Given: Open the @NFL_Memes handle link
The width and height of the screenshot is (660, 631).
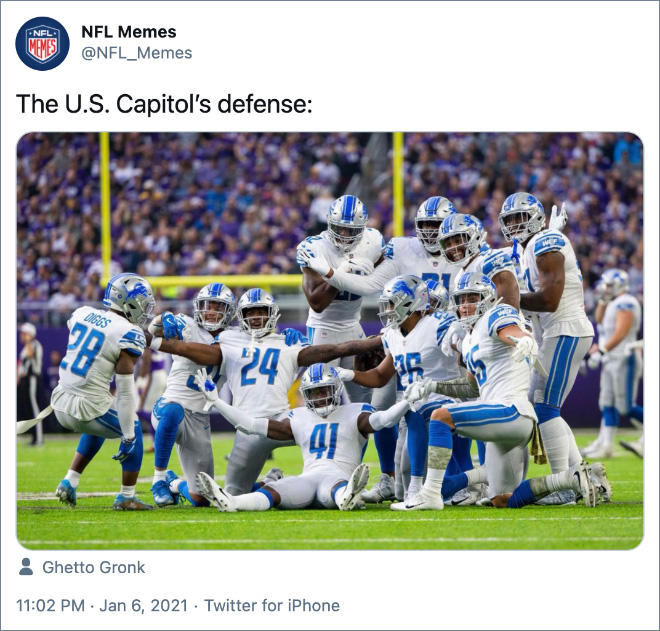Looking at the screenshot, I should click(137, 53).
